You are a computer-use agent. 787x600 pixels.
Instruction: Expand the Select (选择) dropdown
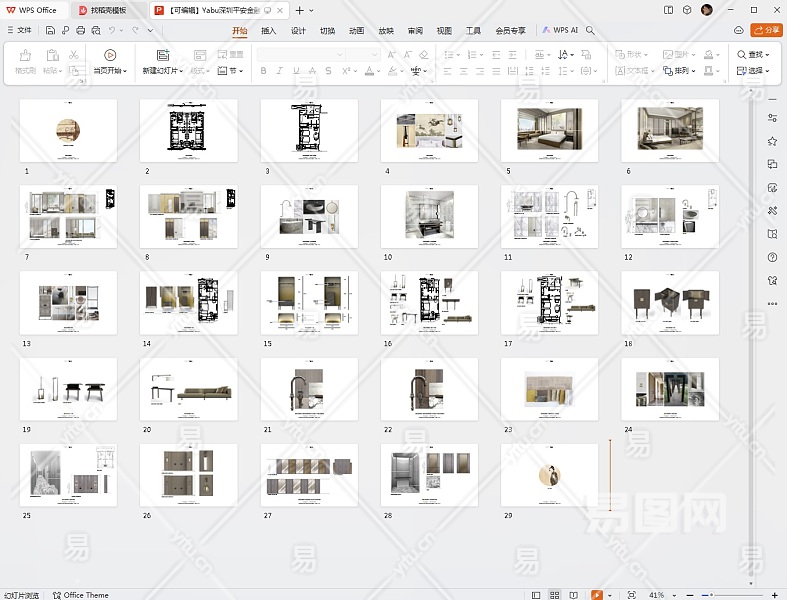click(753, 71)
